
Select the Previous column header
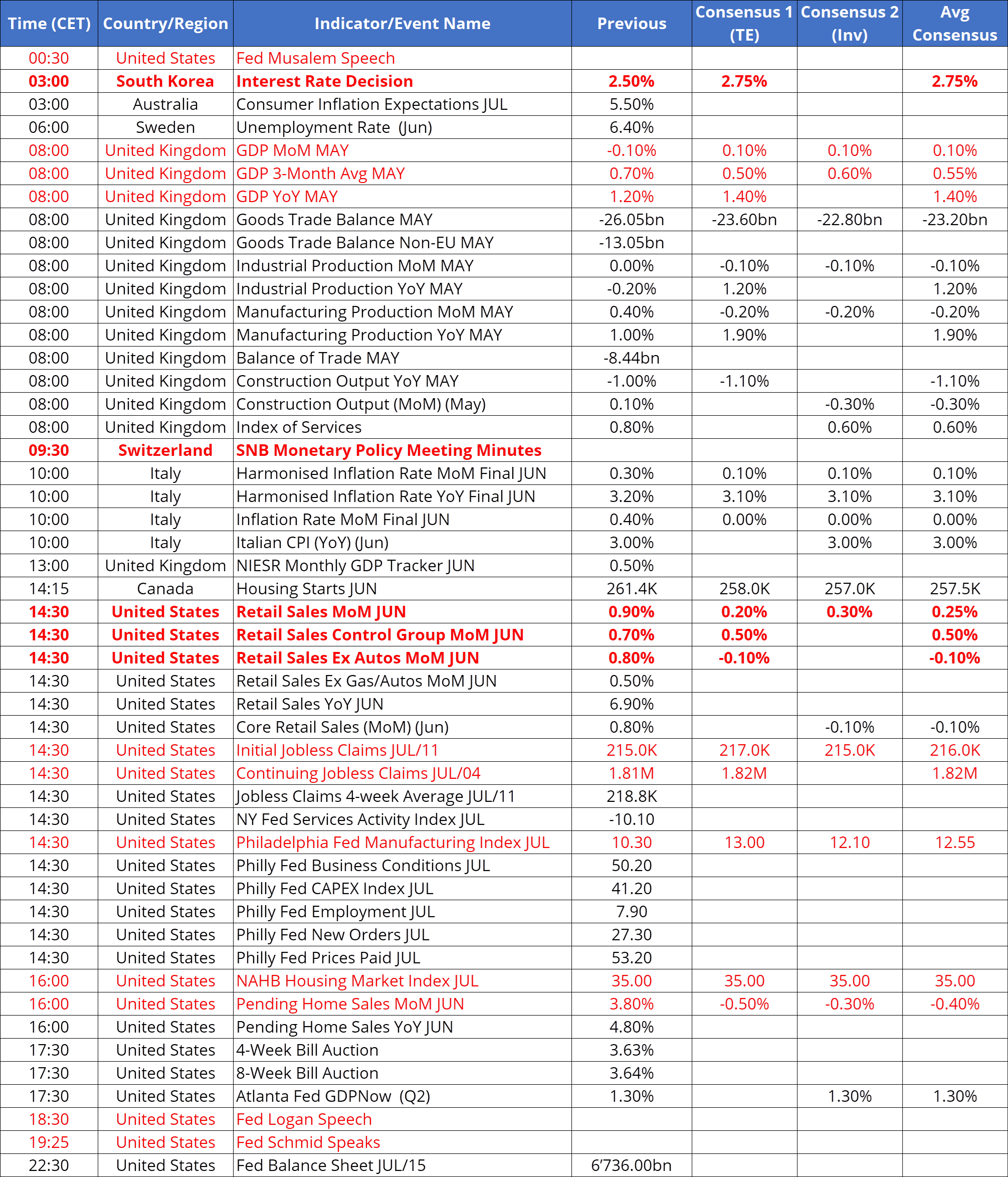coord(632,23)
